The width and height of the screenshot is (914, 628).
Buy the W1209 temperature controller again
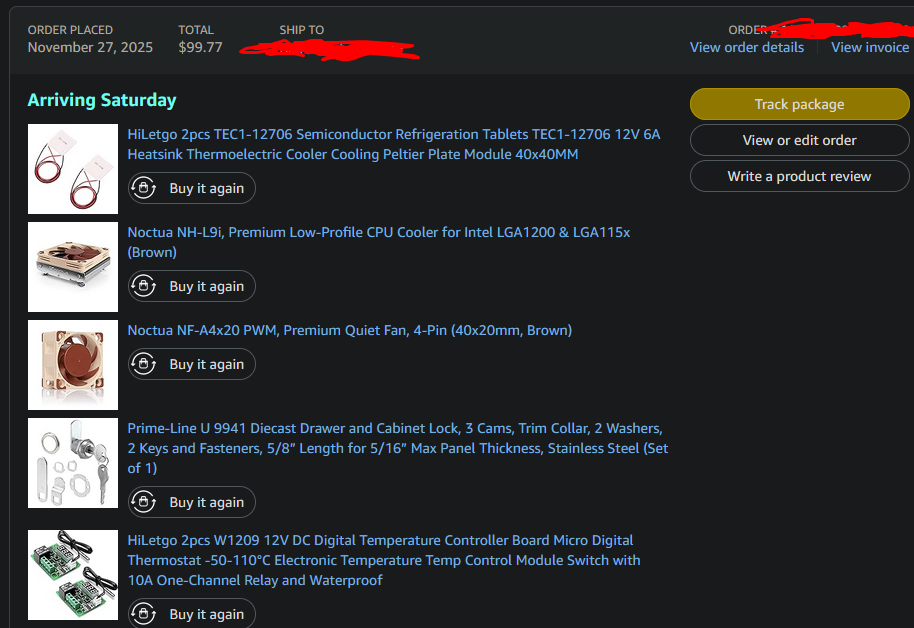click(x=192, y=613)
